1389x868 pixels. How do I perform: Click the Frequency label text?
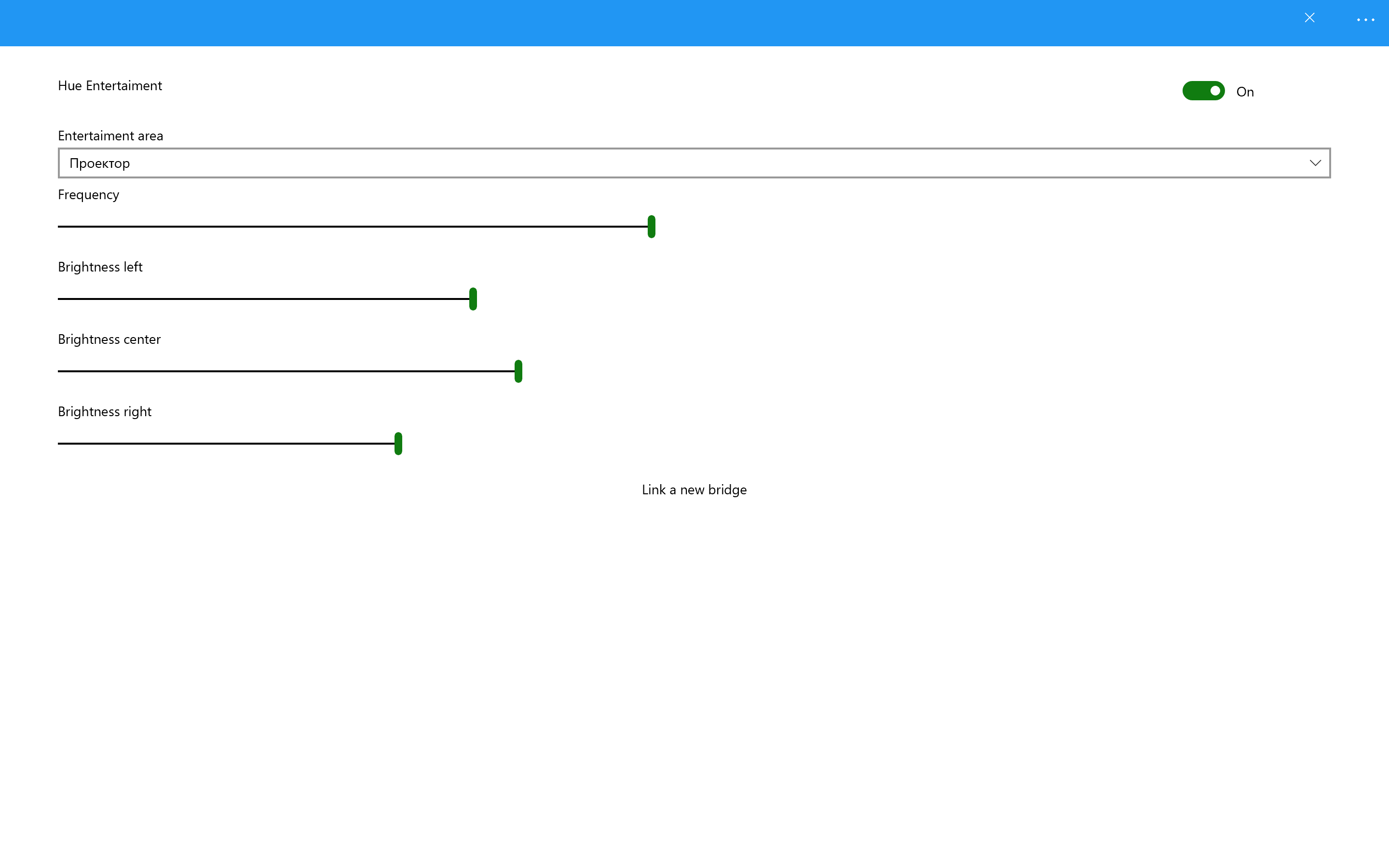[x=88, y=195]
